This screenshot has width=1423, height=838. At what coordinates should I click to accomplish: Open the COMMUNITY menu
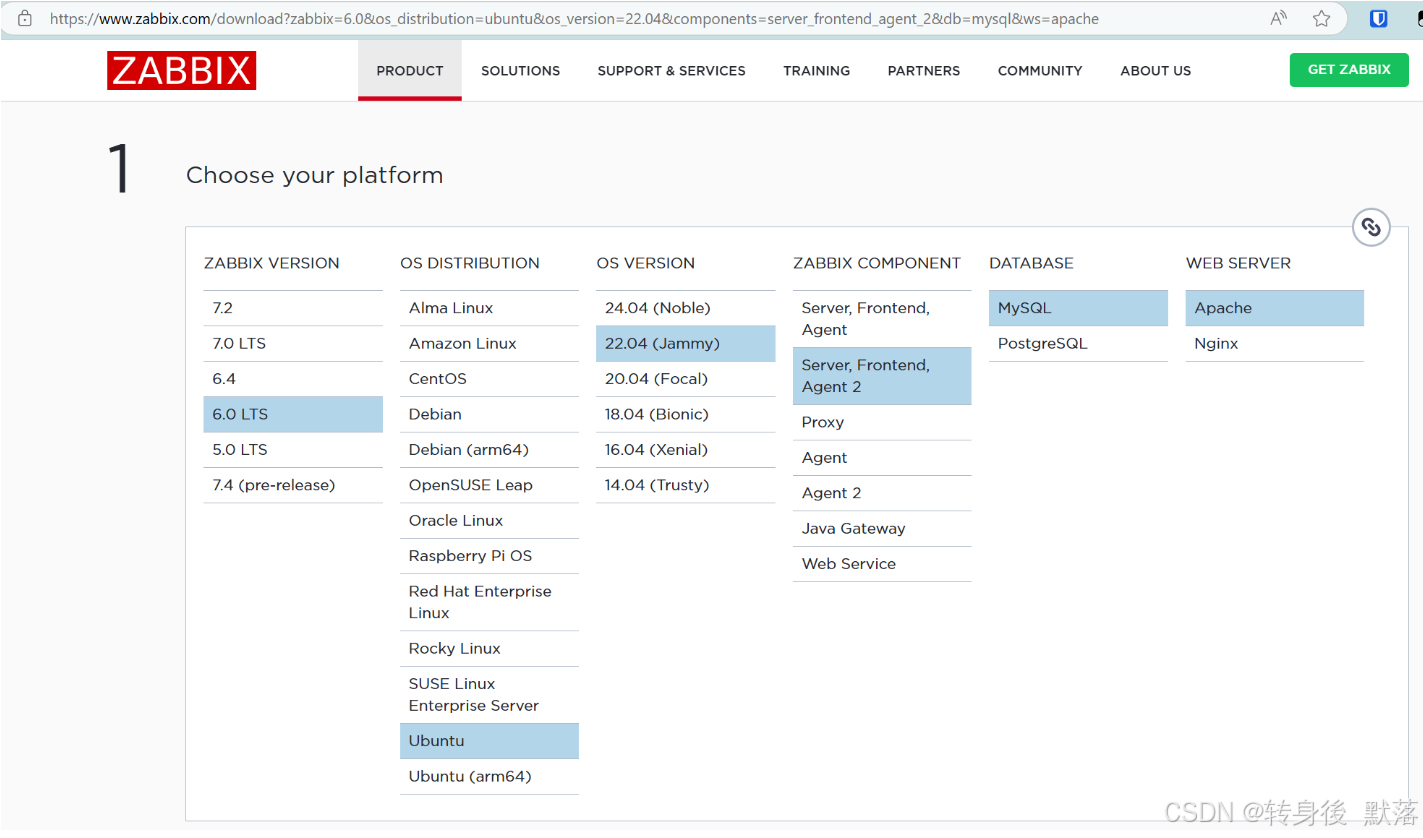pos(1040,71)
